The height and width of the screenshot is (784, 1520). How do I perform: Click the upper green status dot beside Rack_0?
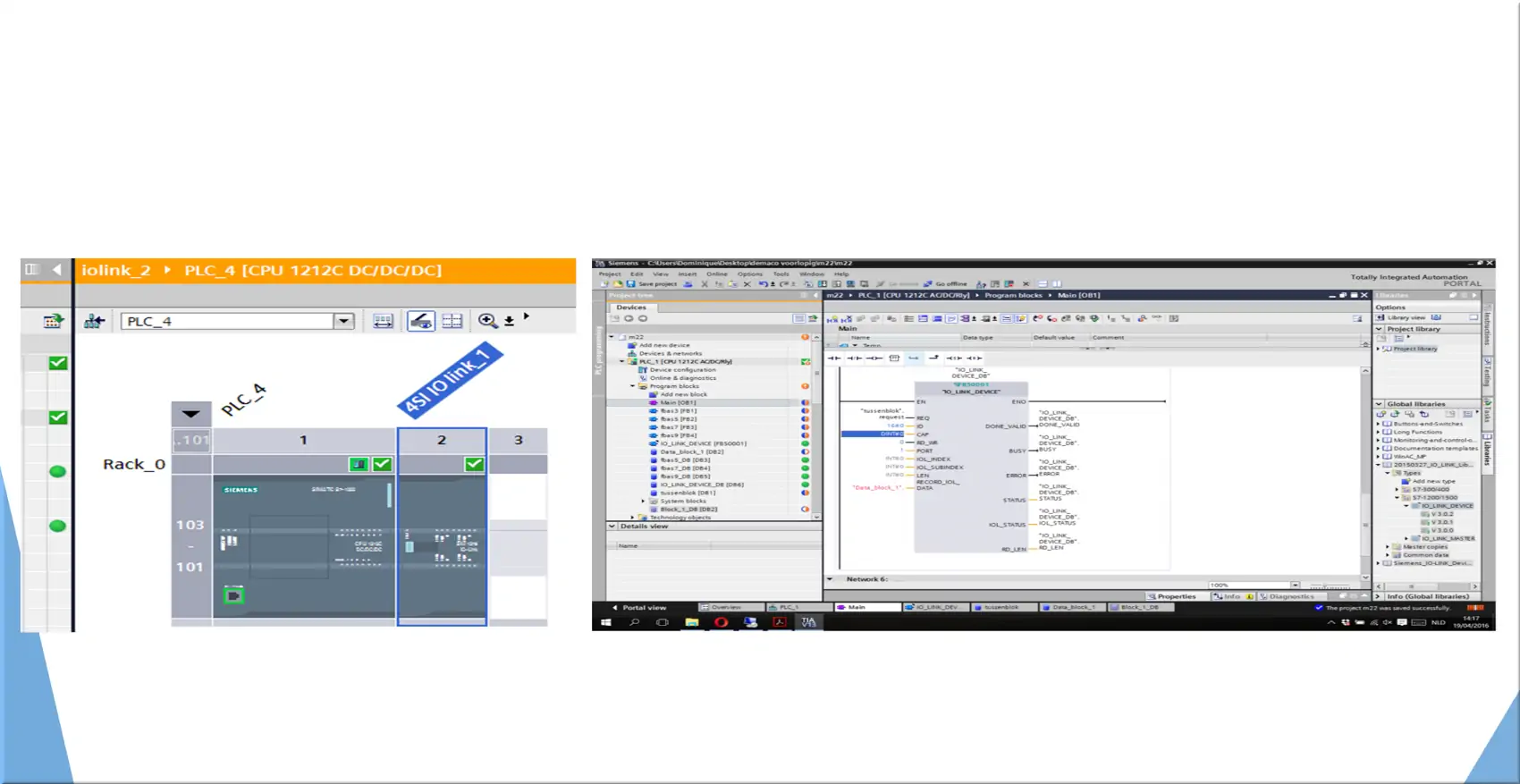click(x=58, y=471)
